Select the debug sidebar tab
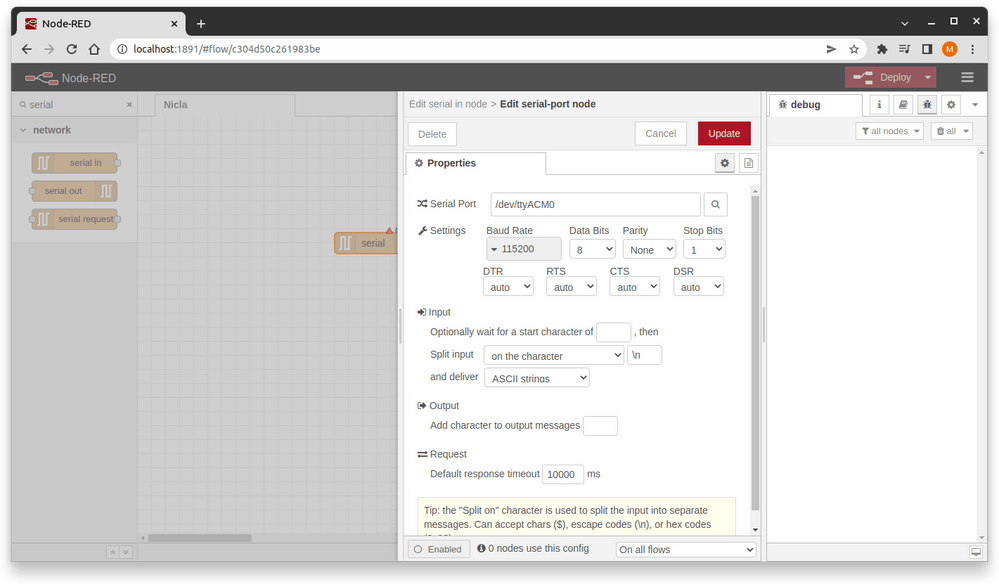The image size is (999, 584). 816,105
